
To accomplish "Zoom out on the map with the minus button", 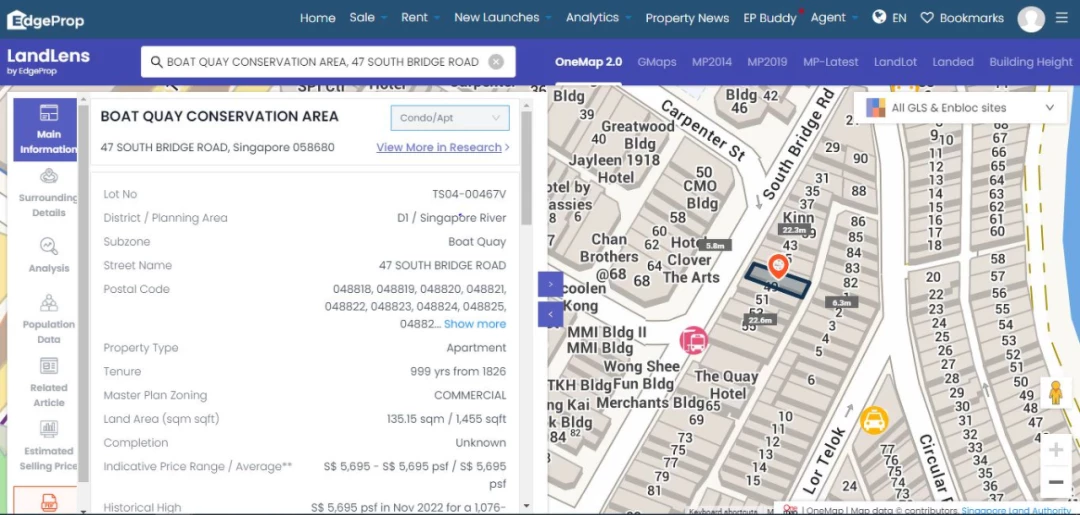I will coord(1055,482).
